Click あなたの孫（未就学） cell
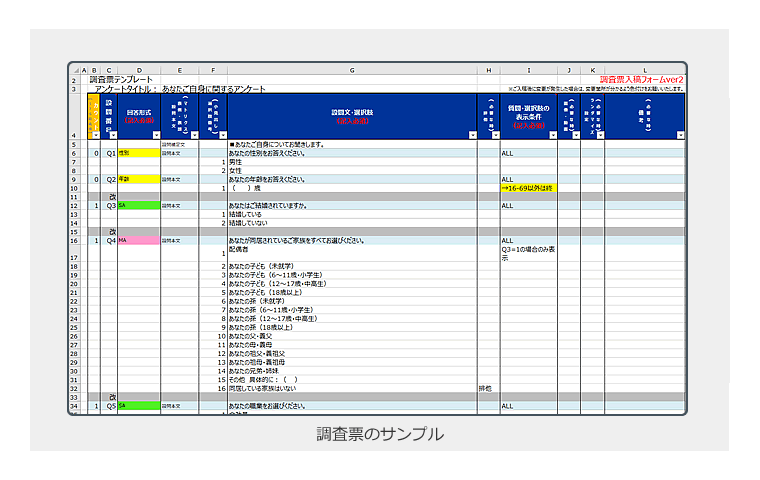The height and width of the screenshot is (480, 760). (x=352, y=301)
